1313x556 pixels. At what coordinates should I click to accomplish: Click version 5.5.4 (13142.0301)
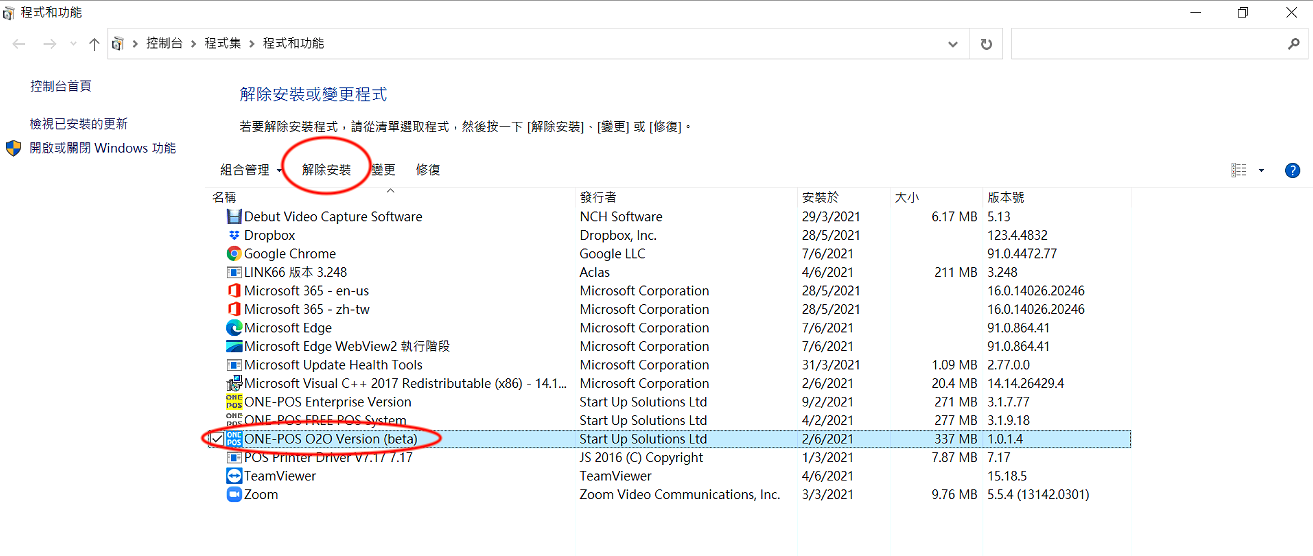pyautogui.click(x=1038, y=494)
